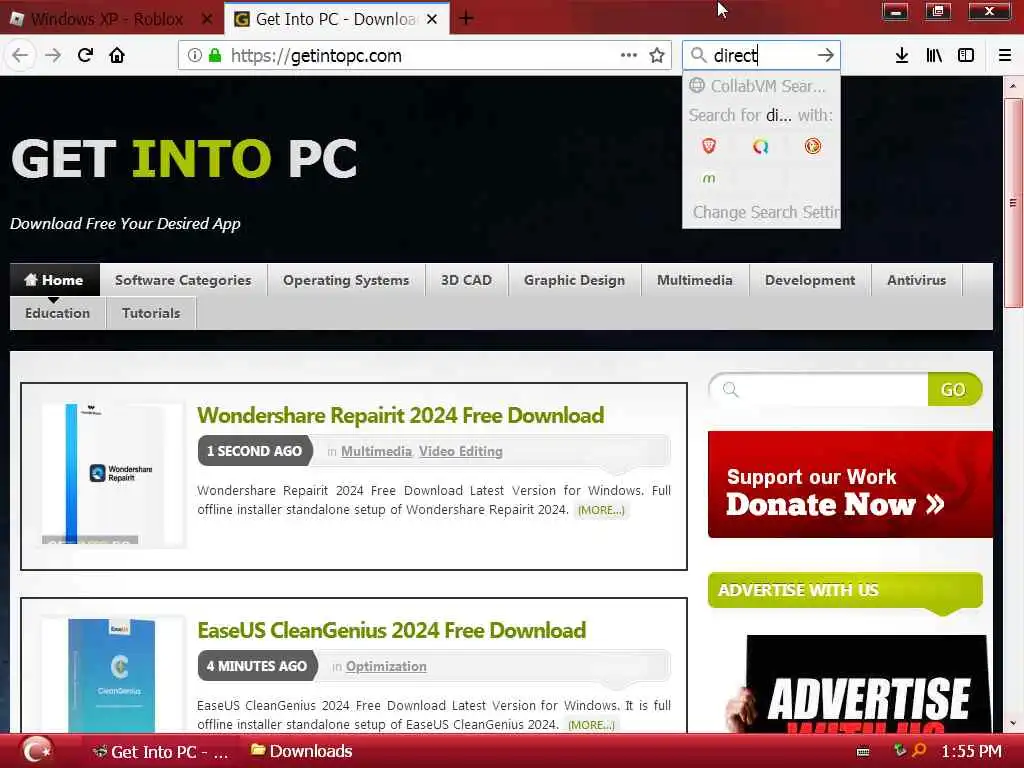This screenshot has height=768, width=1024.
Task: Open the Start button on taskbar
Action: tap(37, 750)
